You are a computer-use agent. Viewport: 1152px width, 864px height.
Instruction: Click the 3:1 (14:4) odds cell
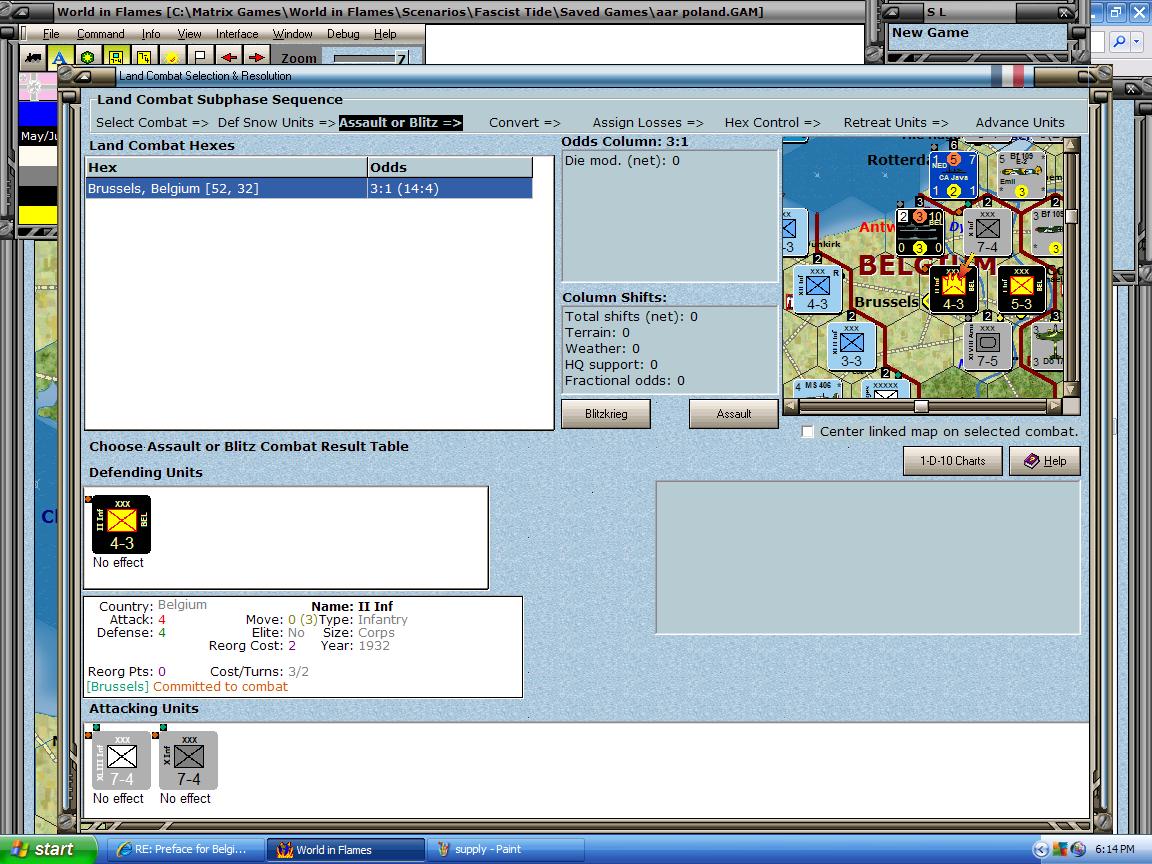[450, 189]
